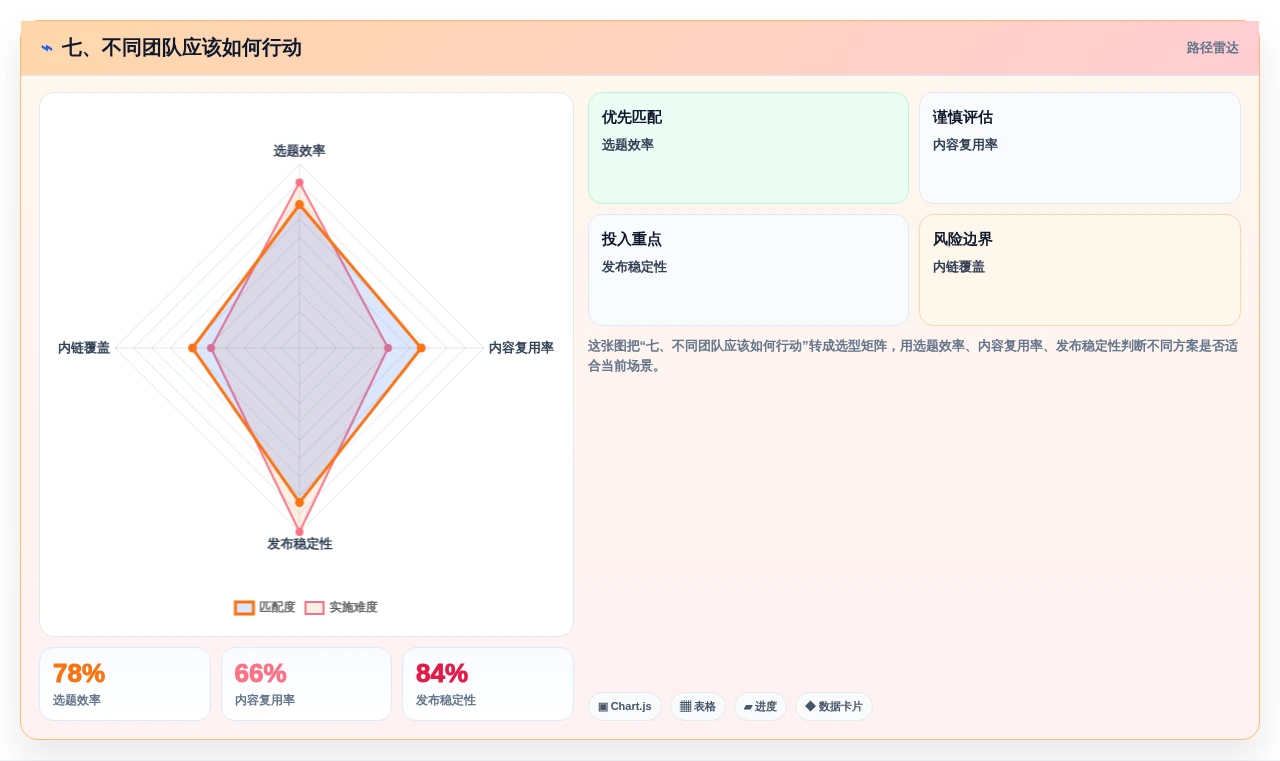Select the 表格 tag

pyautogui.click(x=698, y=706)
